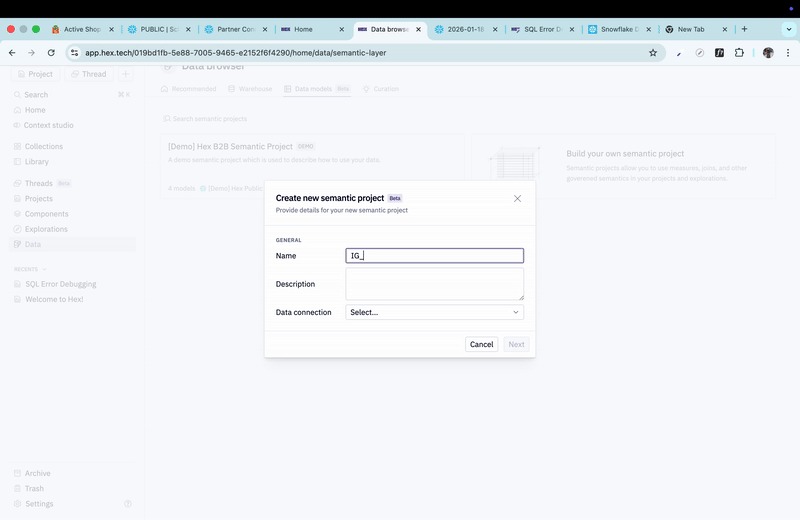Go forward in browser history
Screen dimensions: 800x520
pos(31,53)
